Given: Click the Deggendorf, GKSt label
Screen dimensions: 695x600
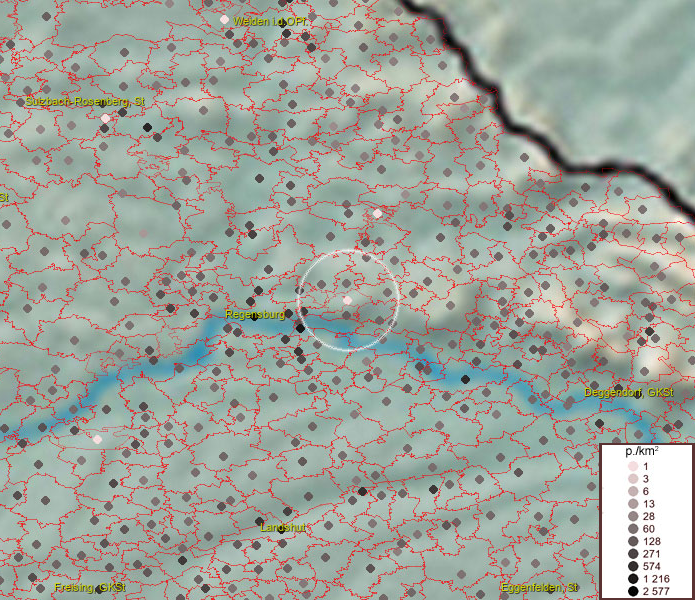Looking at the screenshot, I should point(629,393).
